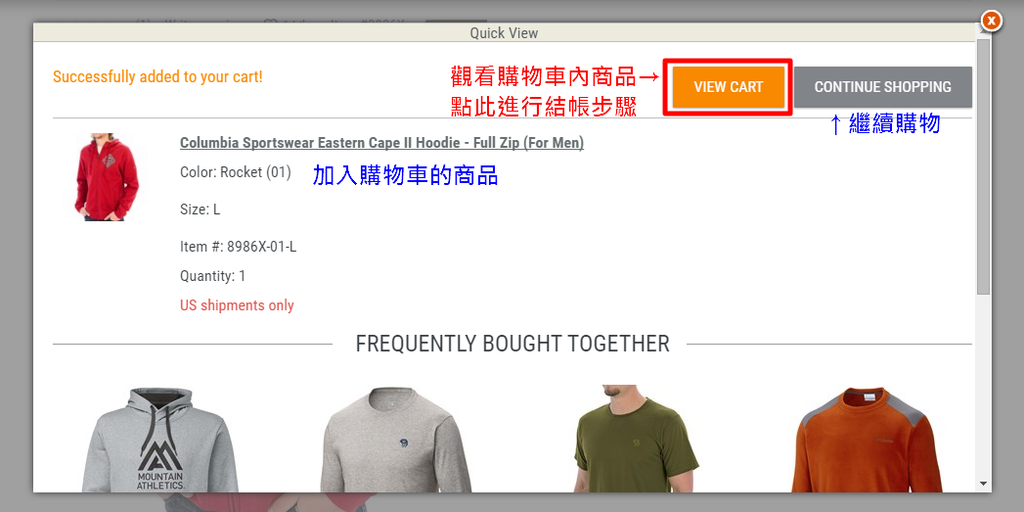Close Quick View with the orange X icon
The image size is (1024, 512).
pos(991,21)
